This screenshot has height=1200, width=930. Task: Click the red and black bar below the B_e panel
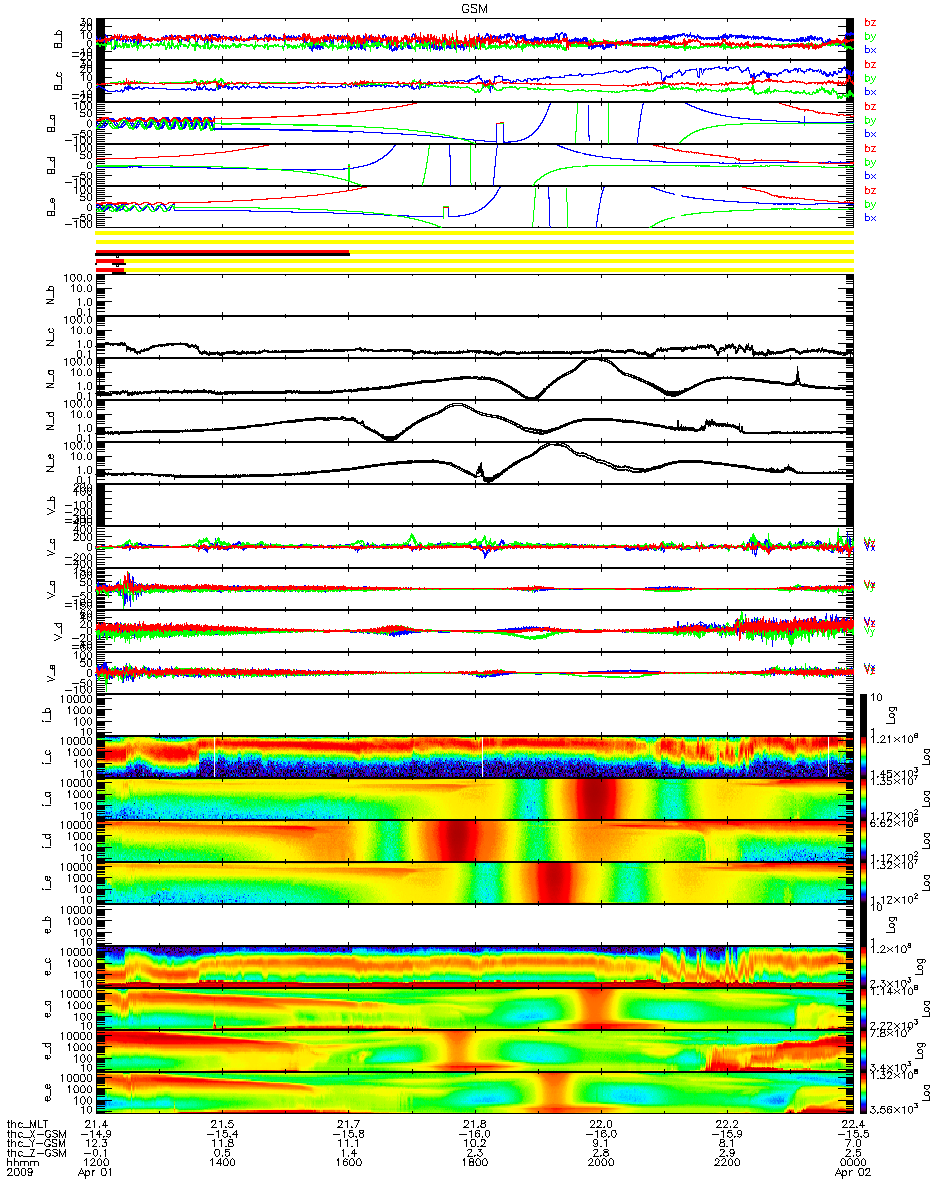(223, 253)
